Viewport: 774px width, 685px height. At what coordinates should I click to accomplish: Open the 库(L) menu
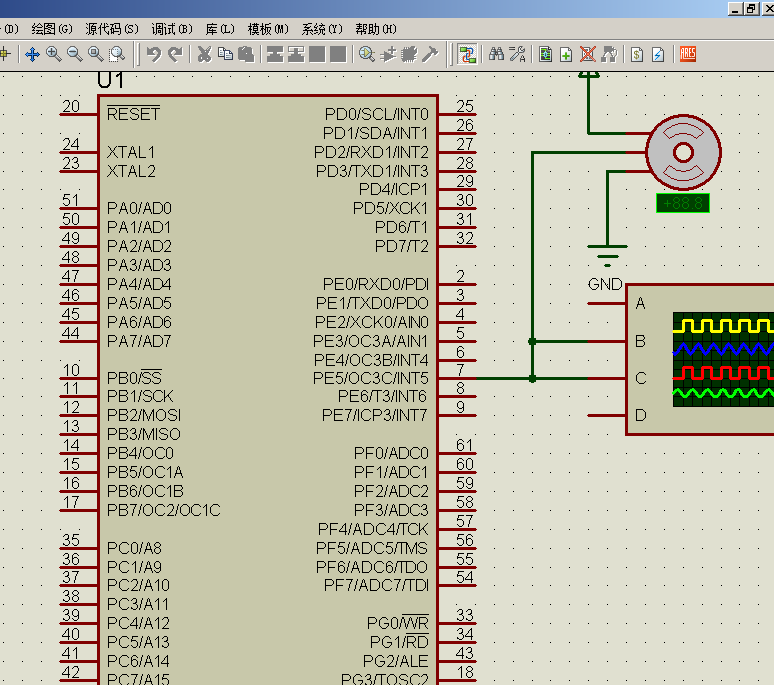(x=220, y=29)
